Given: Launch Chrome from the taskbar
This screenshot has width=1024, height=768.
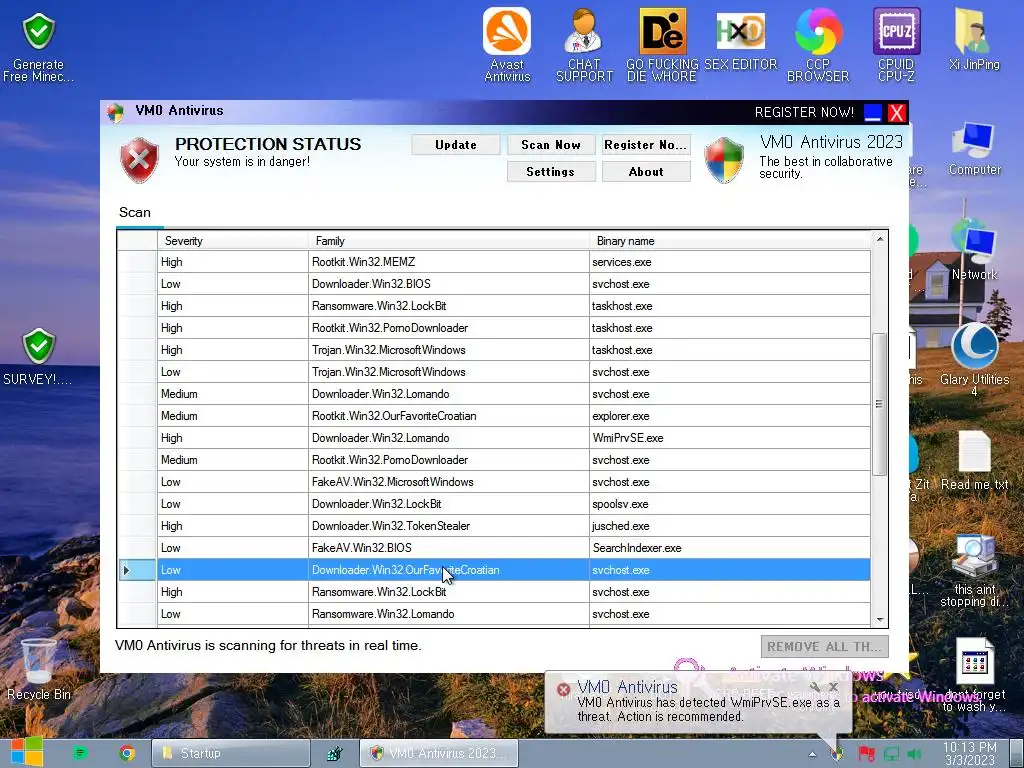Looking at the screenshot, I should (127, 753).
